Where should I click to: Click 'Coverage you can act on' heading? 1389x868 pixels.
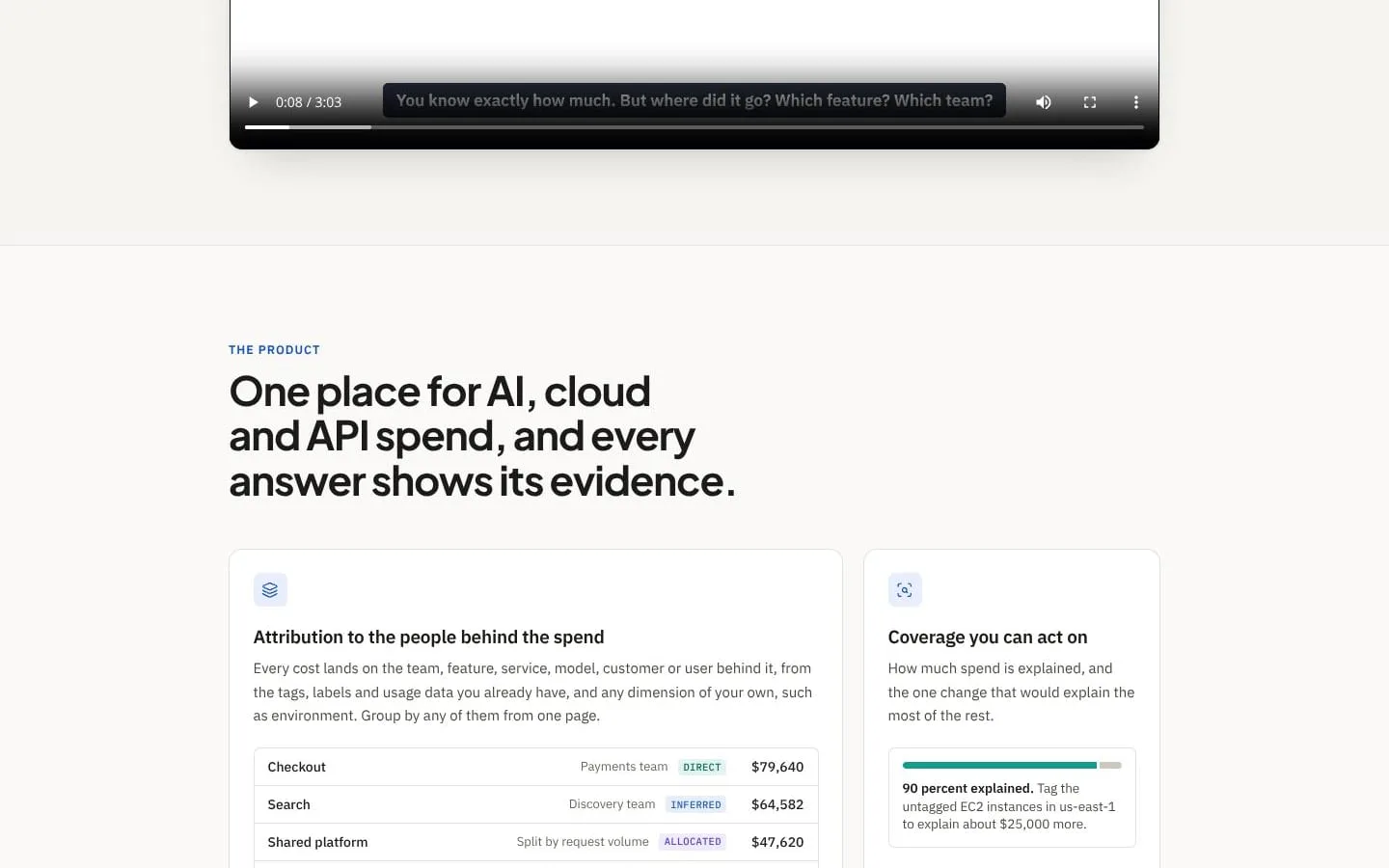click(x=988, y=637)
